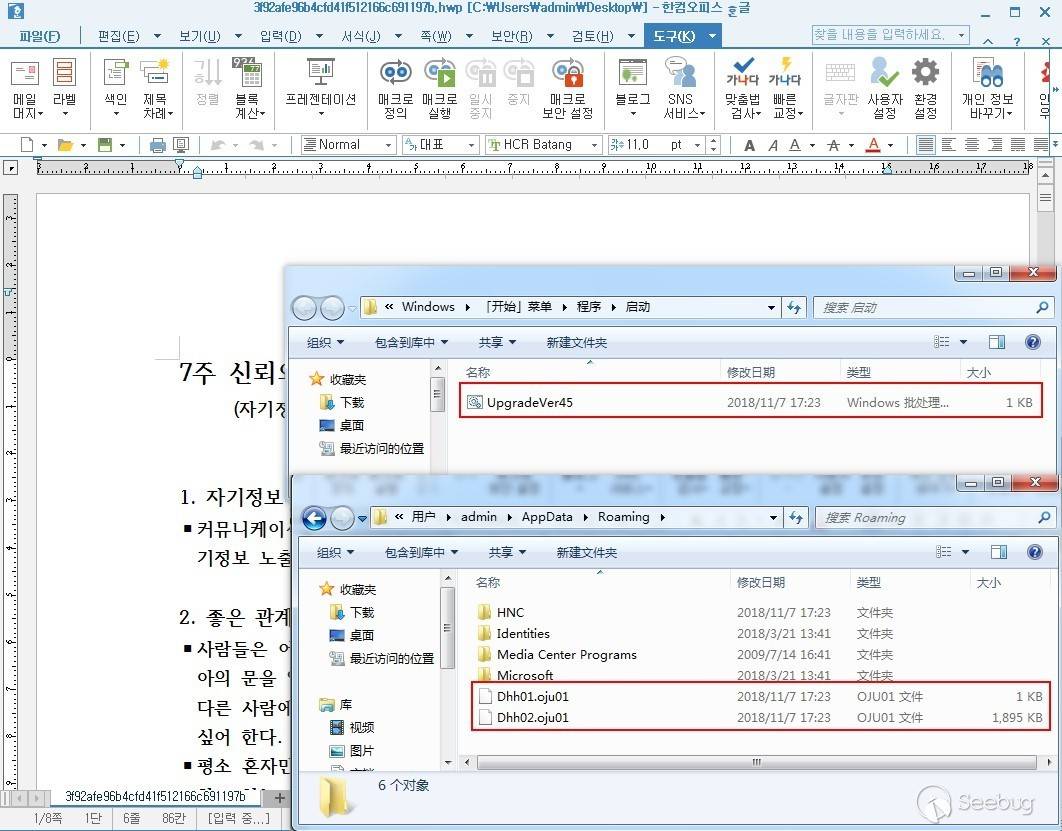Click 개인 정보 바꾸기 personal info tool
The image size is (1062, 831).
pyautogui.click(x=987, y=89)
